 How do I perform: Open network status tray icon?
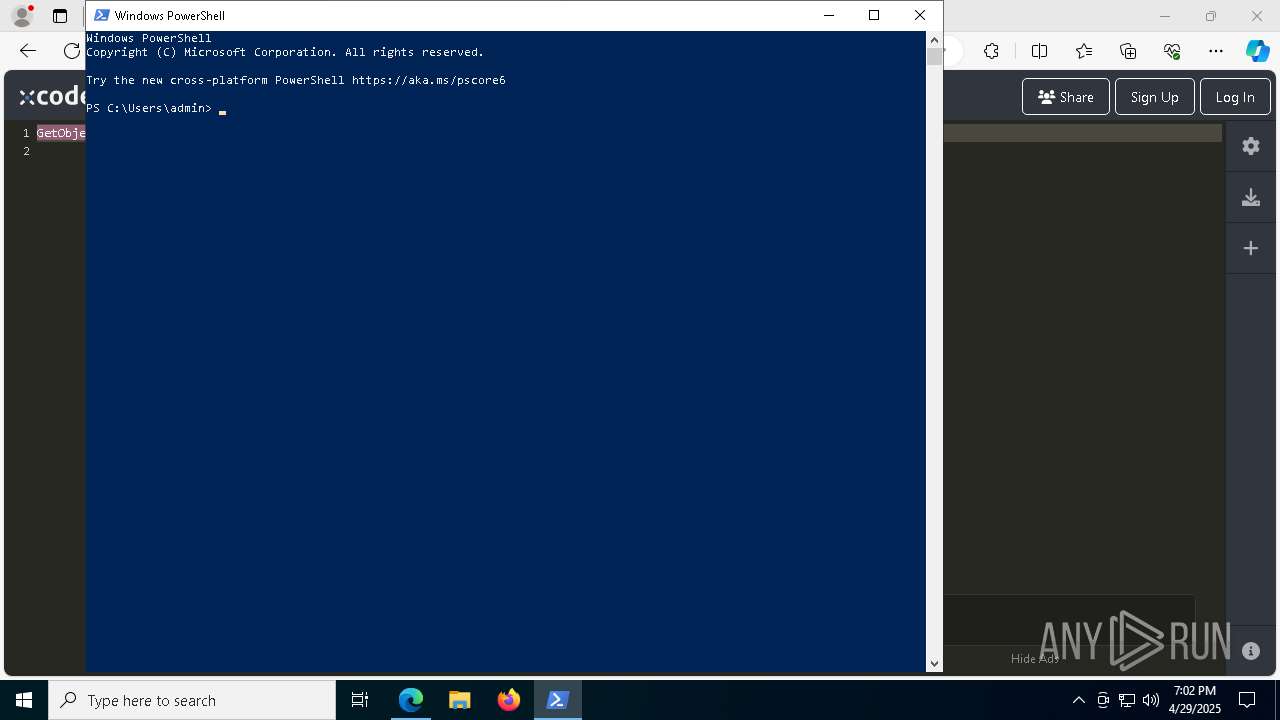point(1127,700)
